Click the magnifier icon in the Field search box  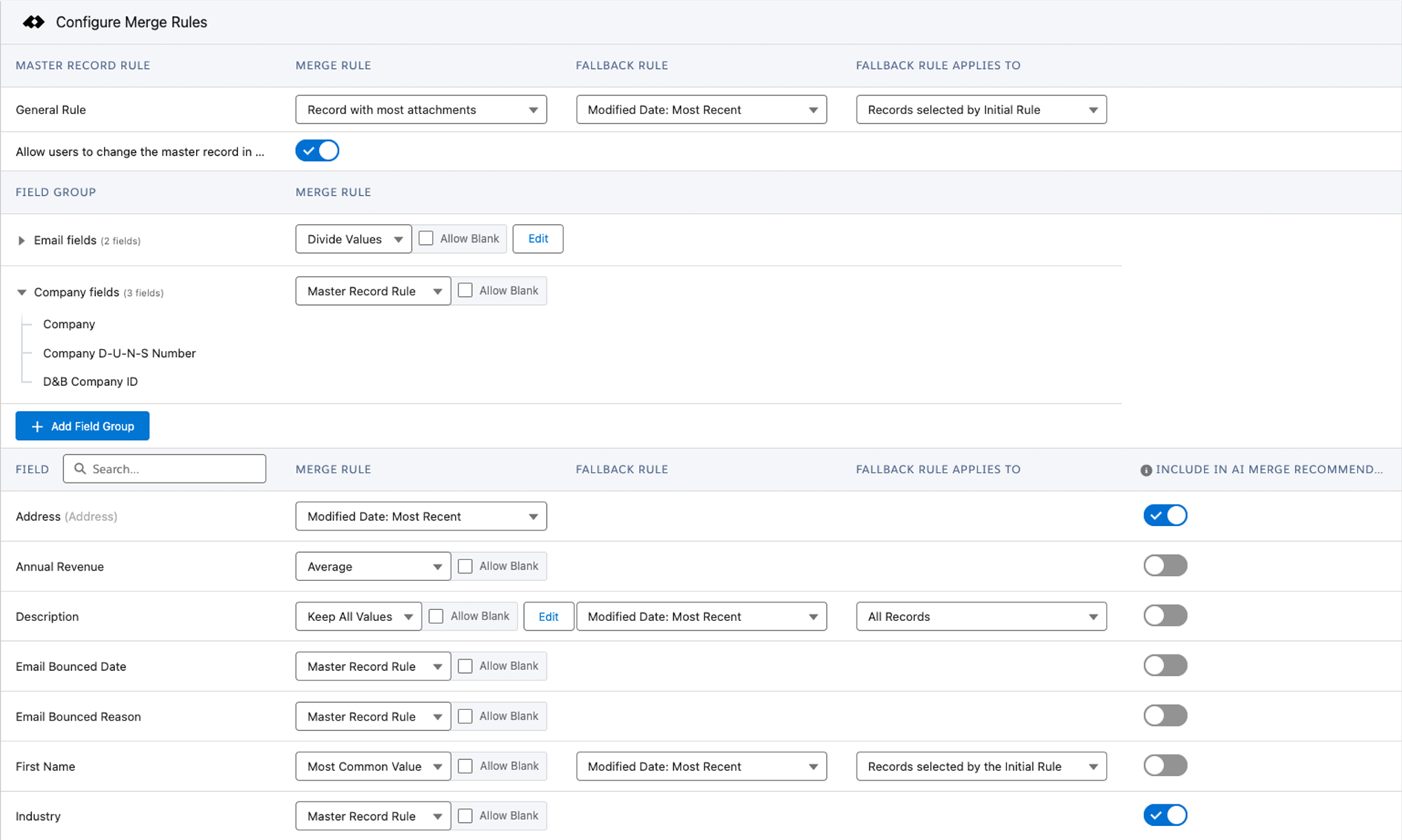tap(80, 469)
